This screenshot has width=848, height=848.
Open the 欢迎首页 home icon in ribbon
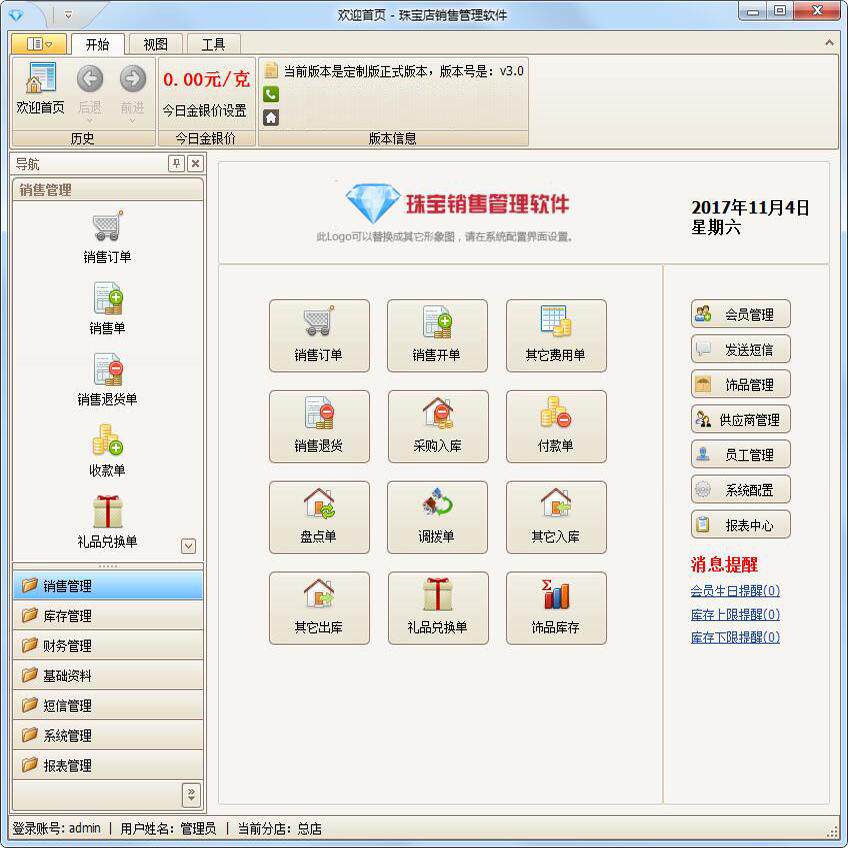[40, 89]
